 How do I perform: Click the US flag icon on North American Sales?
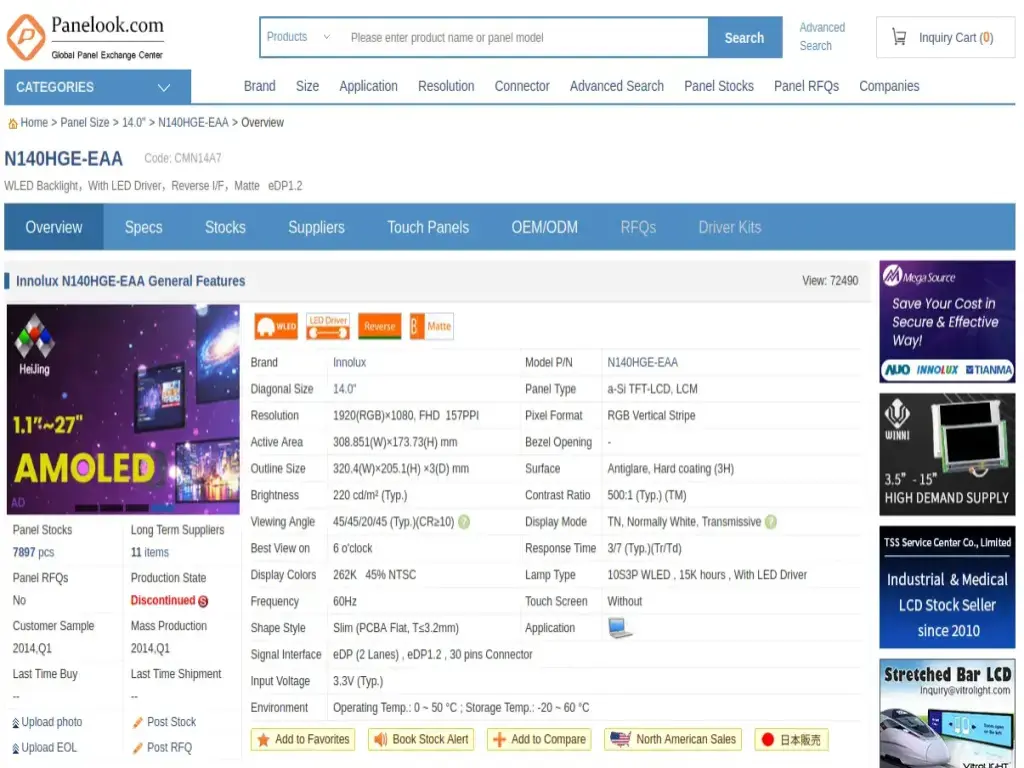pos(620,739)
